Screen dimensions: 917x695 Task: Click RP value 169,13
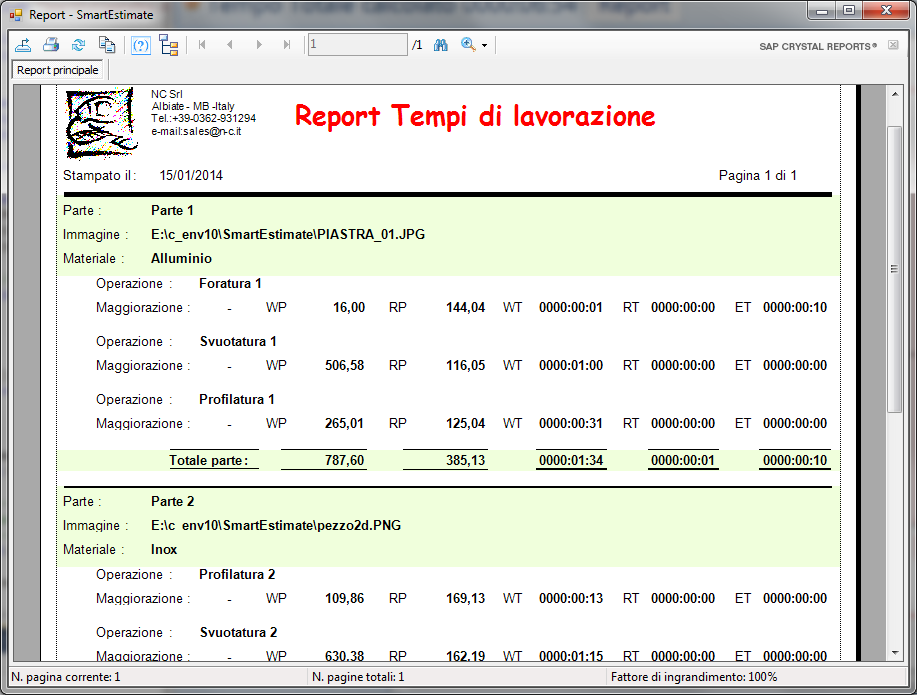[466, 598]
